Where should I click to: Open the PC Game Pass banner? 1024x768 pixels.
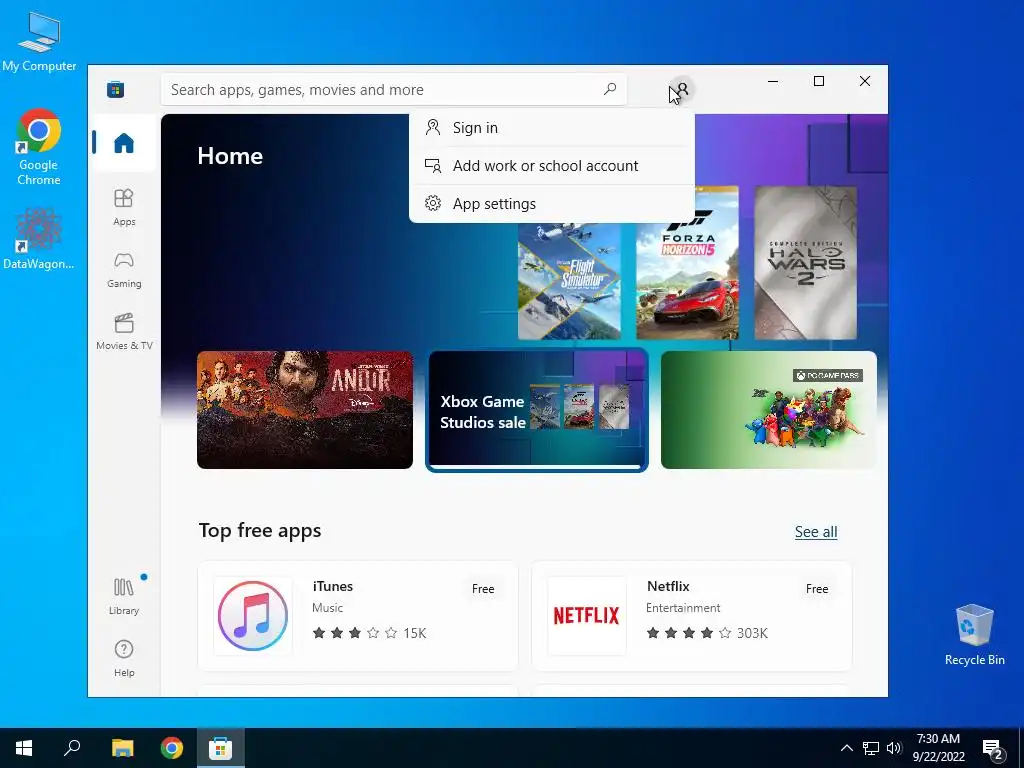[x=769, y=410]
